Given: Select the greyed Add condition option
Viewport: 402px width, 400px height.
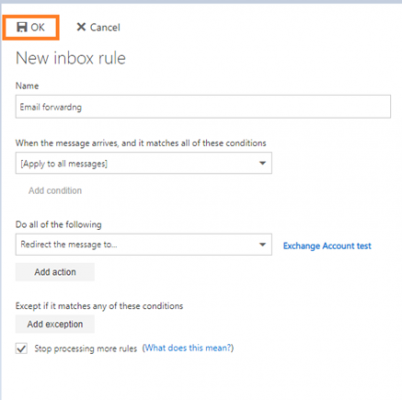Looking at the screenshot, I should (55, 191).
